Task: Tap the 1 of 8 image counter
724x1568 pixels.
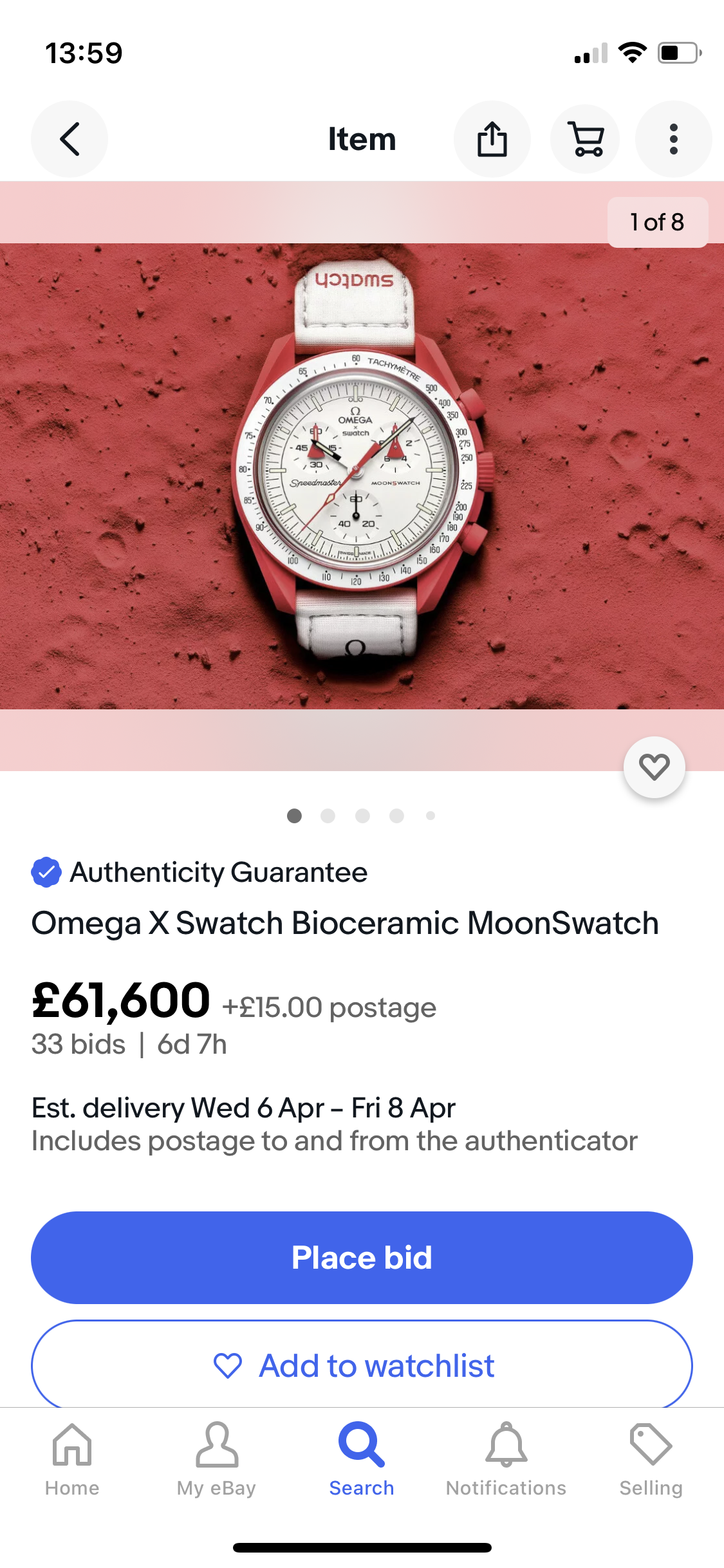Action: tap(657, 222)
